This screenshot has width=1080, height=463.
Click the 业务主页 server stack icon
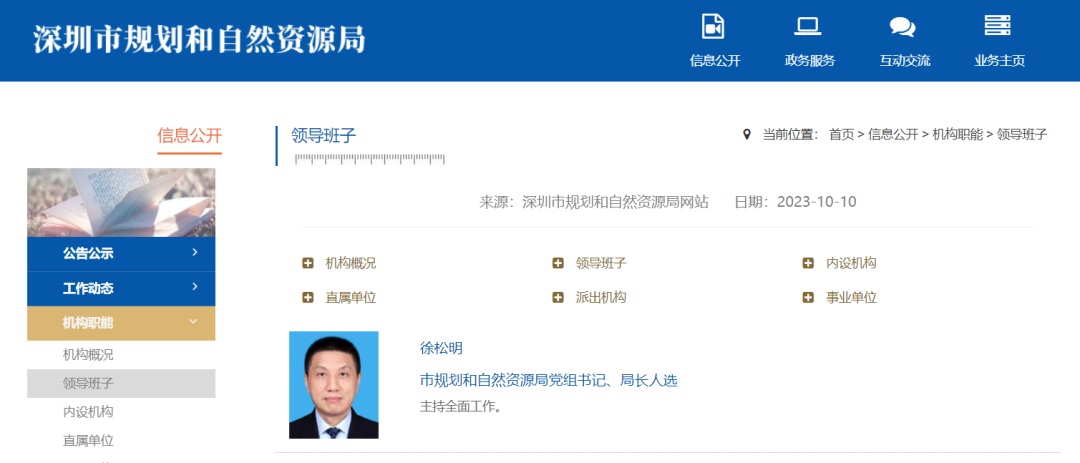[x=997, y=25]
